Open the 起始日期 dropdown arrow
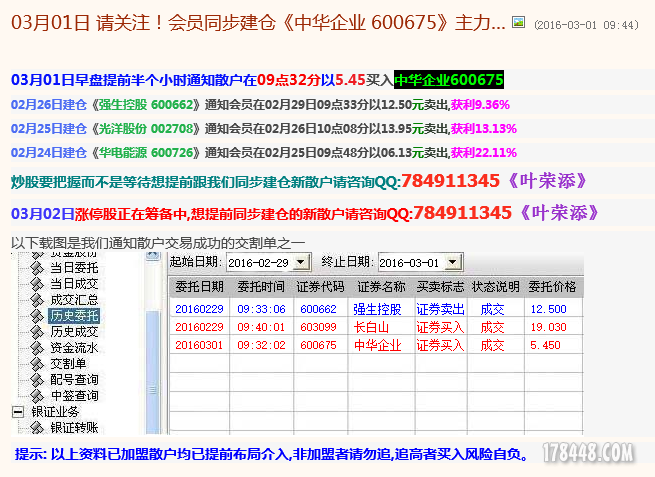Image resolution: width=655 pixels, height=477 pixels. pyautogui.click(x=300, y=262)
